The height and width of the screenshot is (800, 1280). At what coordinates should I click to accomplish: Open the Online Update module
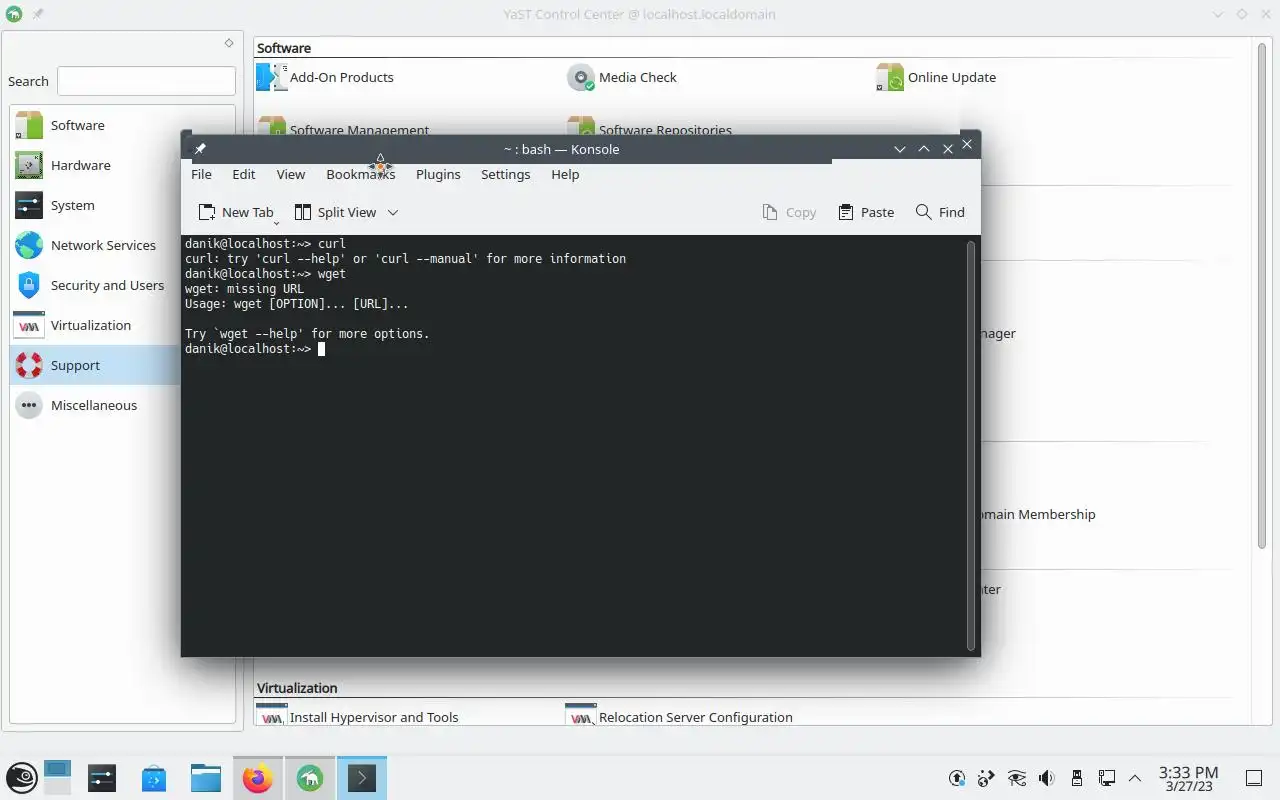tap(936, 77)
